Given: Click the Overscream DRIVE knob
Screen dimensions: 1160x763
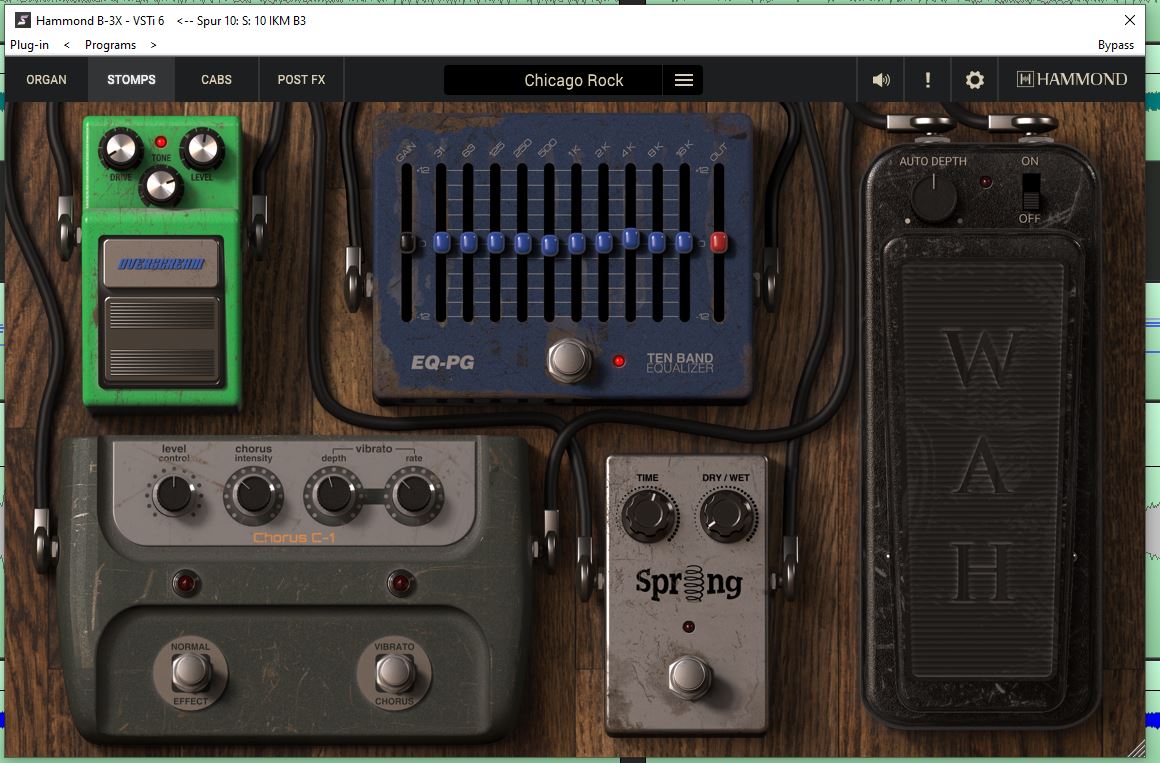Looking at the screenshot, I should pos(121,149).
